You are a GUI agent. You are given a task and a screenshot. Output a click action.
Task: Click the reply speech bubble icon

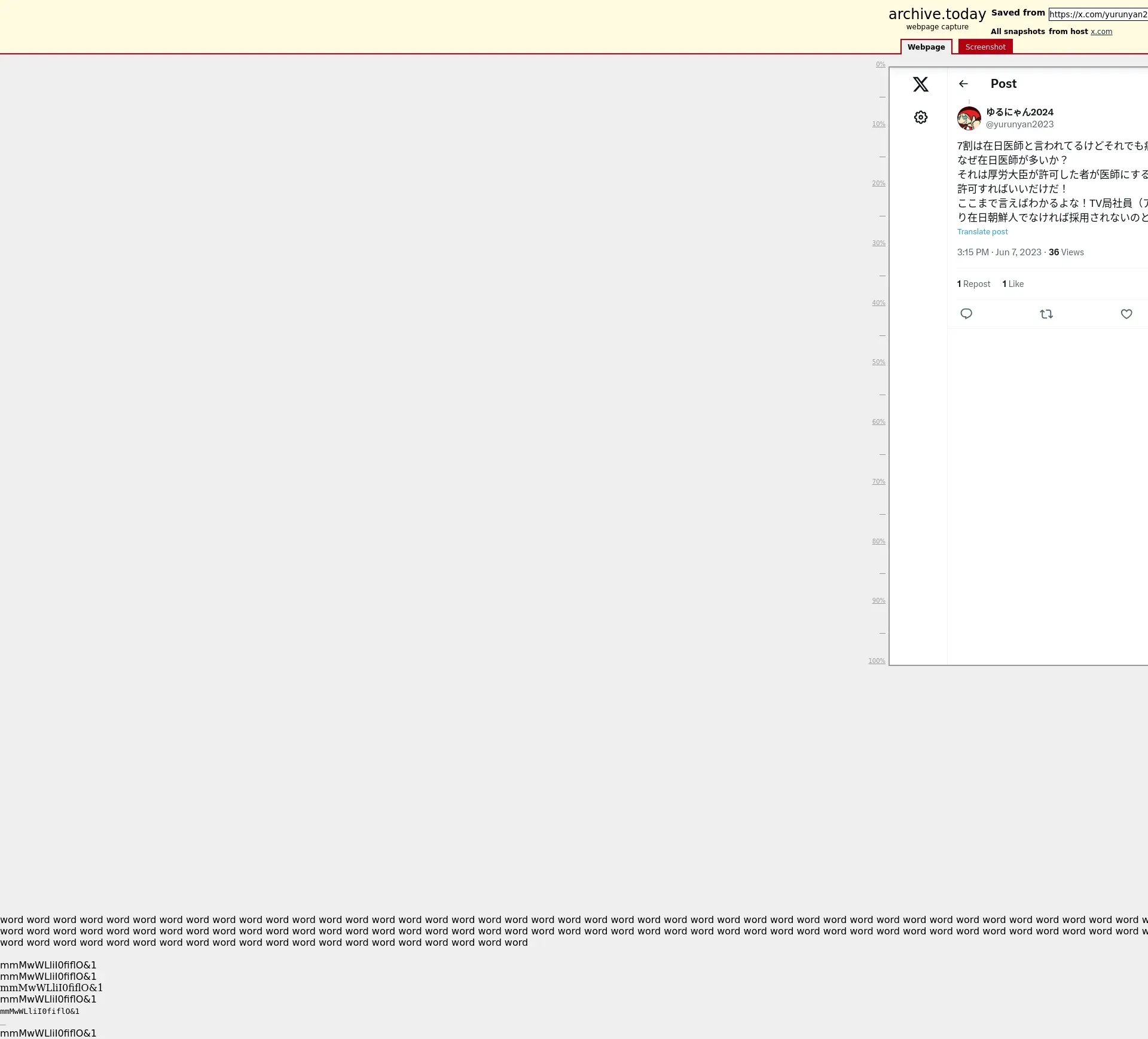coord(966,314)
